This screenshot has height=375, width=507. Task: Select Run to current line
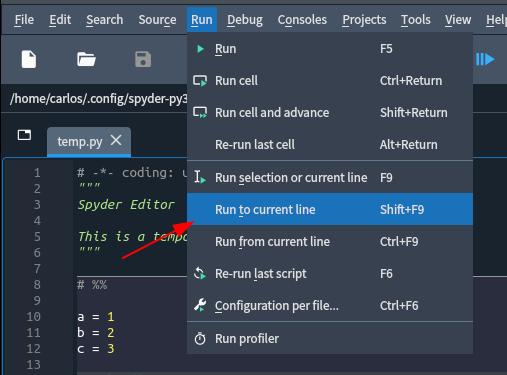coord(330,210)
